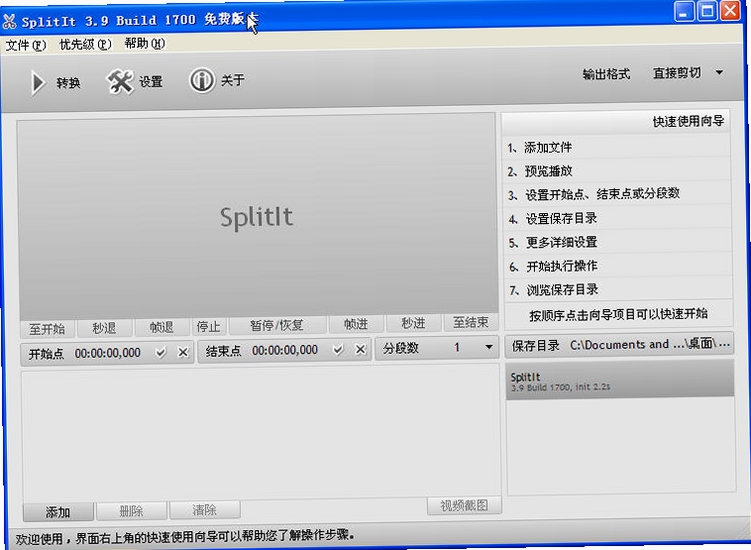Image resolution: width=751 pixels, height=550 pixels.
Task: Click the 停止 button
Action: pos(208,326)
